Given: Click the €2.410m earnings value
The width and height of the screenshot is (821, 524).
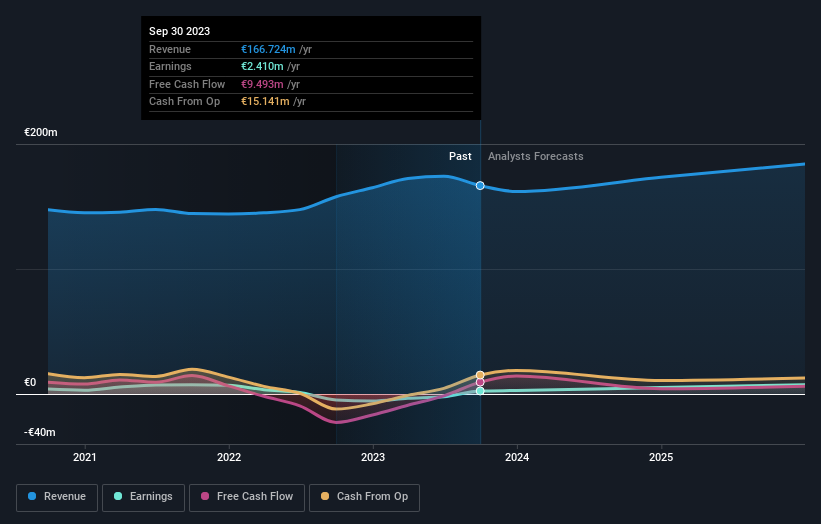Looking at the screenshot, I should (262, 66).
